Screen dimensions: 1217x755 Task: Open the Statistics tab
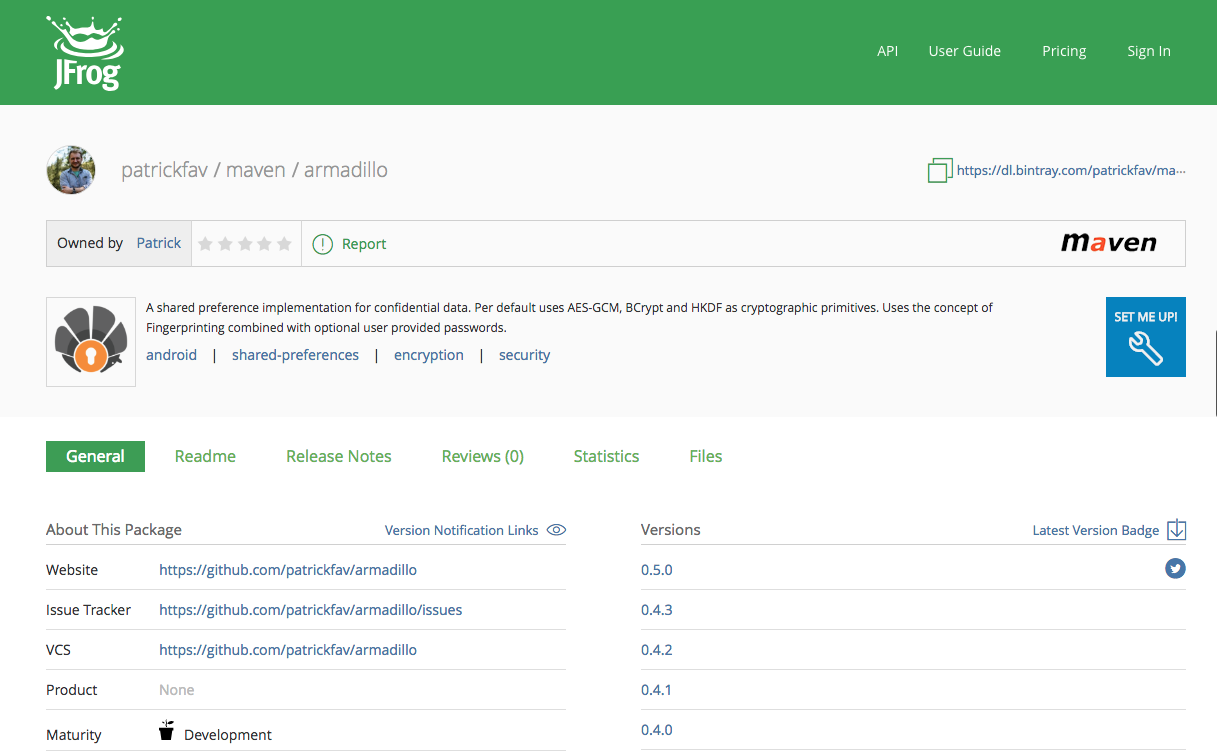point(606,456)
